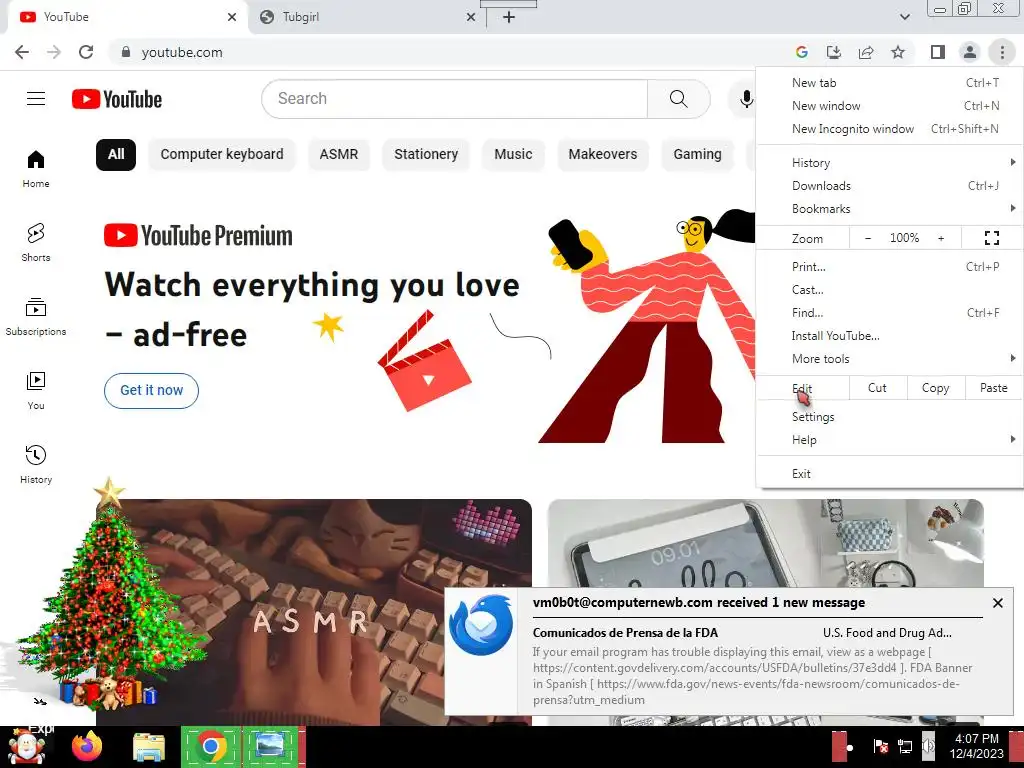
Task: Choose New window in Chrome menu
Action: pos(889,106)
